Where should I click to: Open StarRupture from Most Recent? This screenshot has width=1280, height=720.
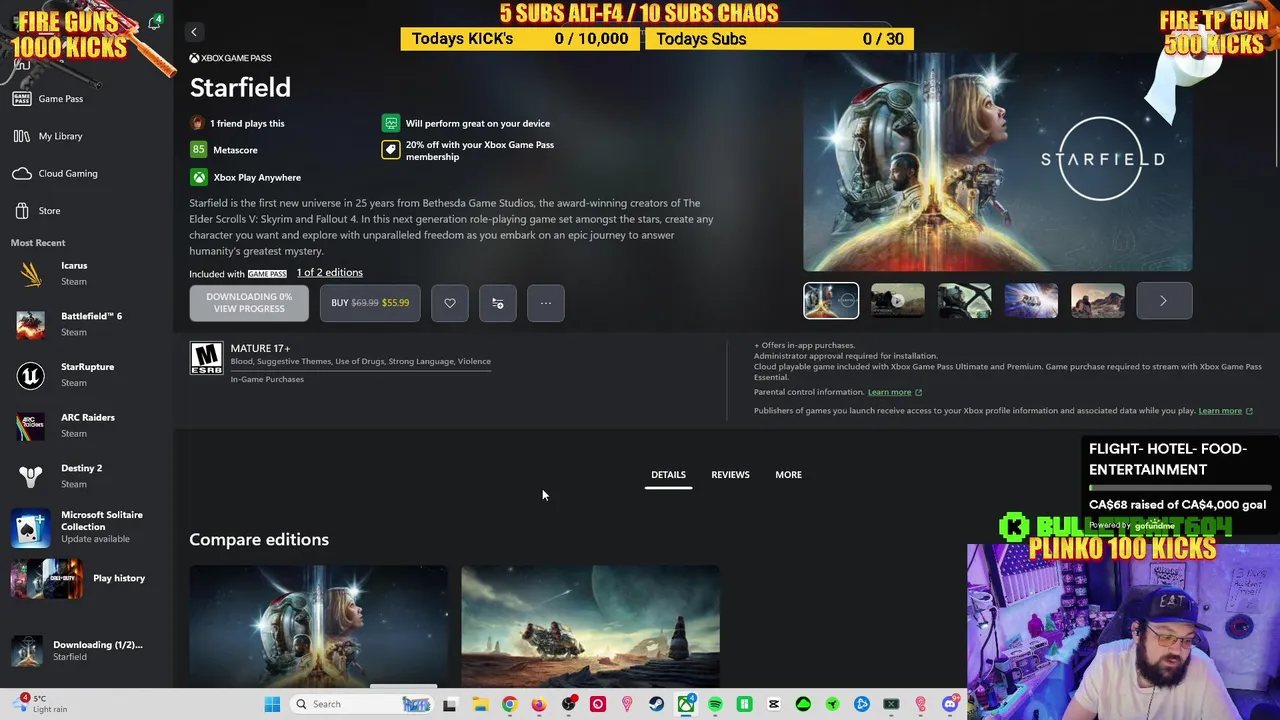pyautogui.click(x=85, y=375)
